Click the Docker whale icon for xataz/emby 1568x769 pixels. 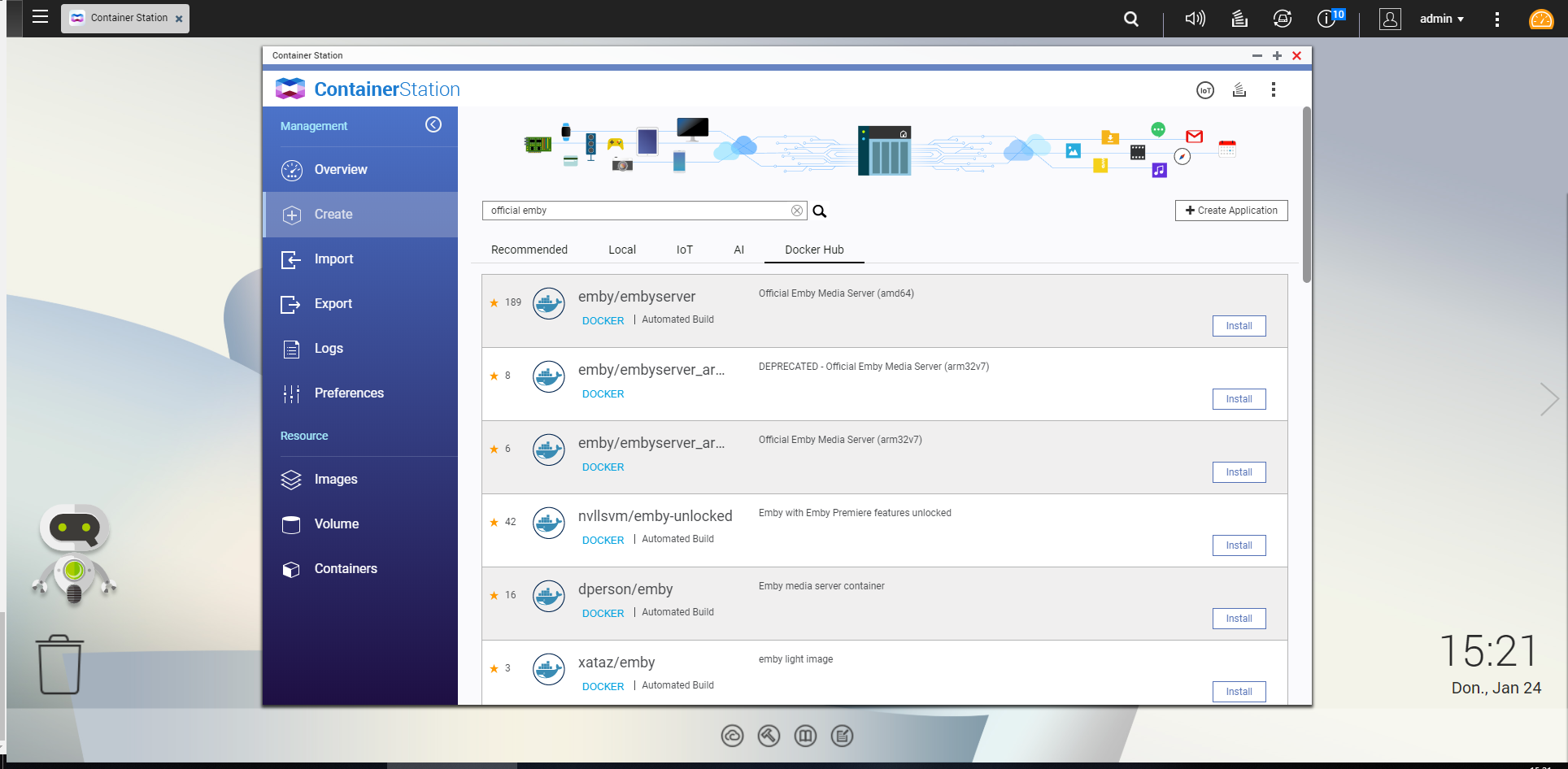click(549, 669)
